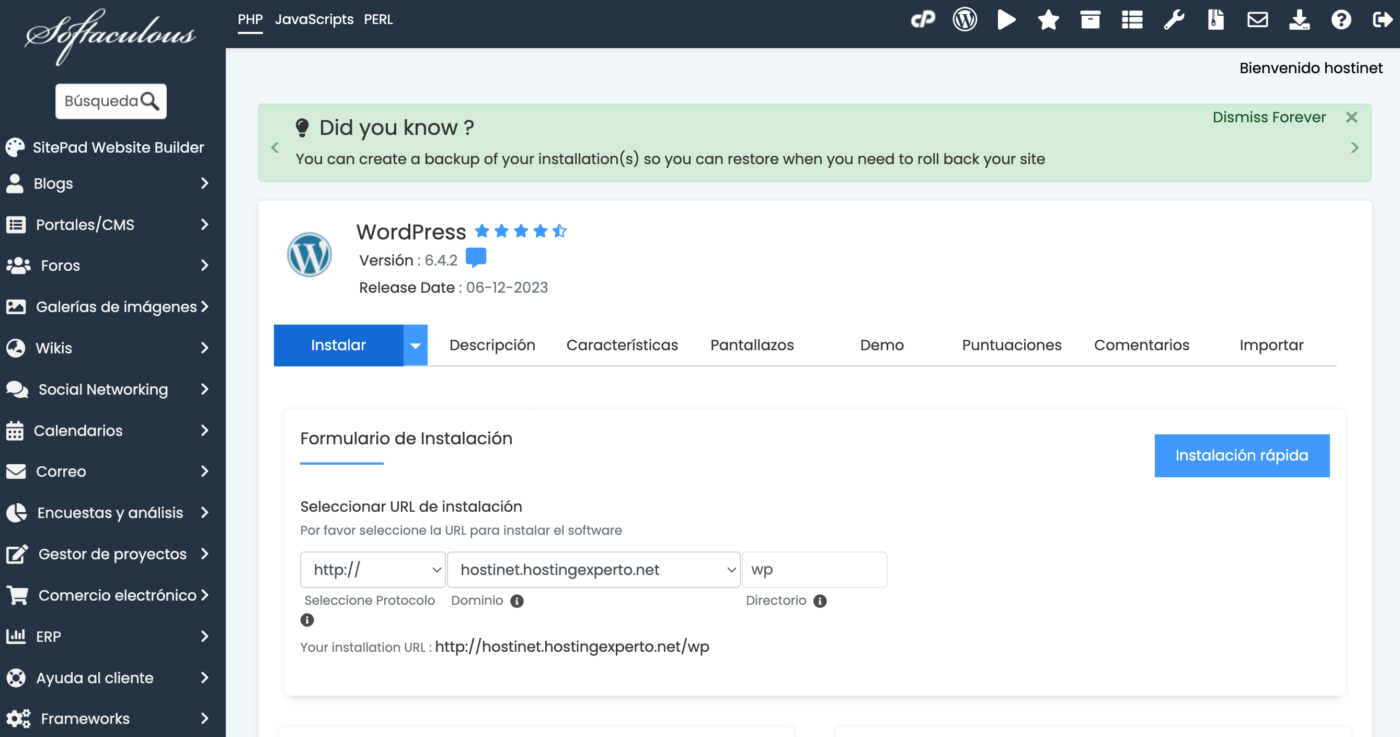Switch to the Pantallazos tab
Viewport: 1400px width, 737px height.
[x=752, y=345]
